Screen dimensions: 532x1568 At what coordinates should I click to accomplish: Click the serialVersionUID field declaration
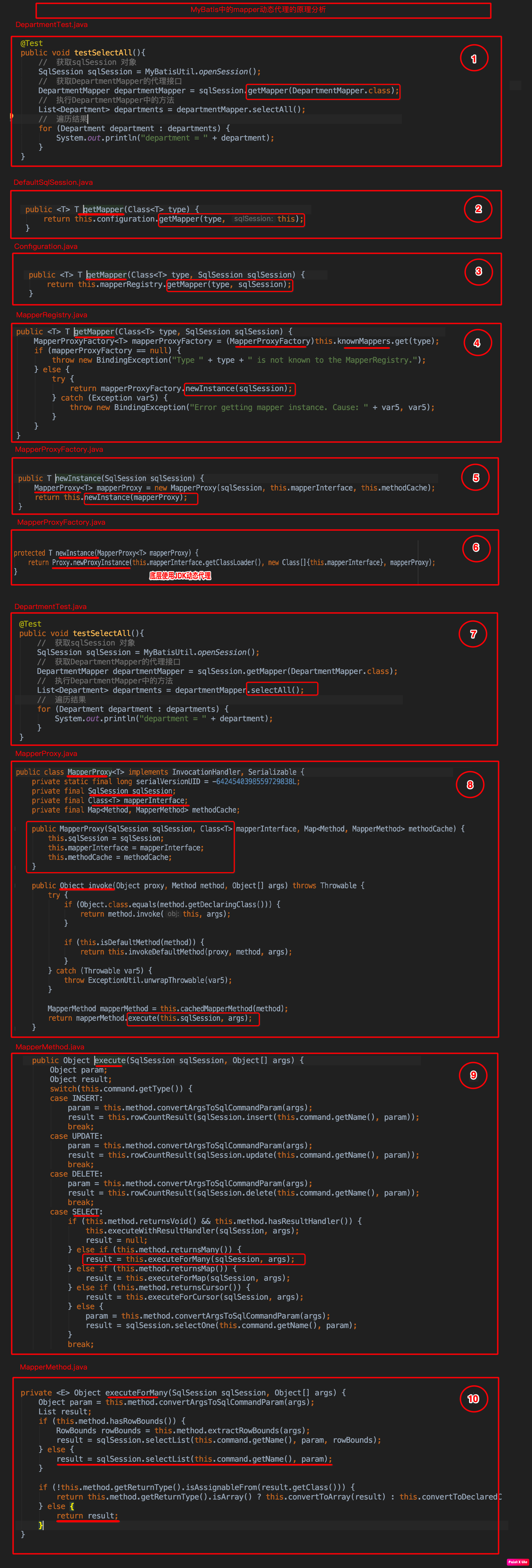166,782
